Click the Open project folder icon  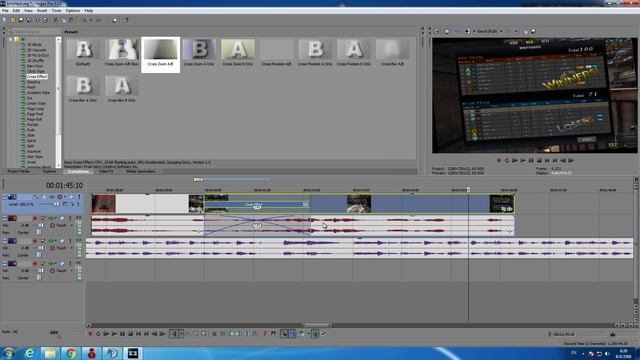coord(13,20)
